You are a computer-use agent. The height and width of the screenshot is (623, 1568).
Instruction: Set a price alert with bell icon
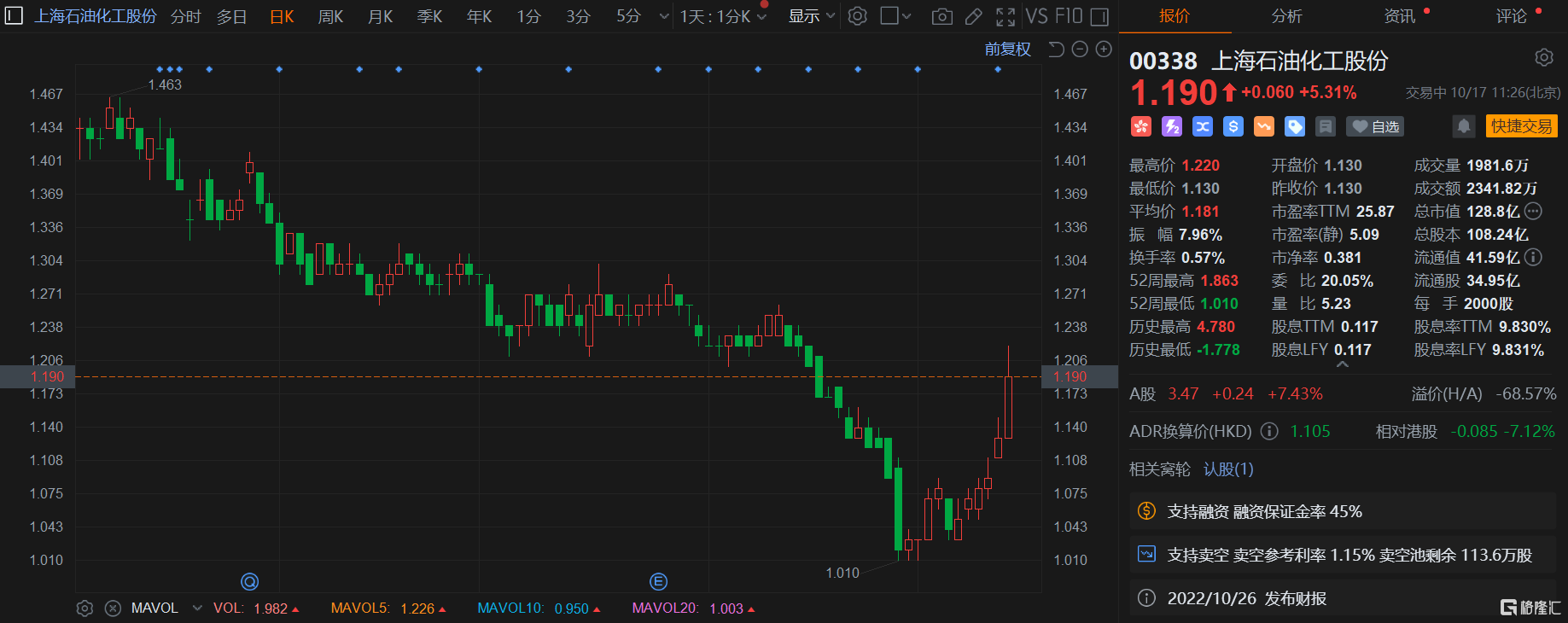(1464, 126)
